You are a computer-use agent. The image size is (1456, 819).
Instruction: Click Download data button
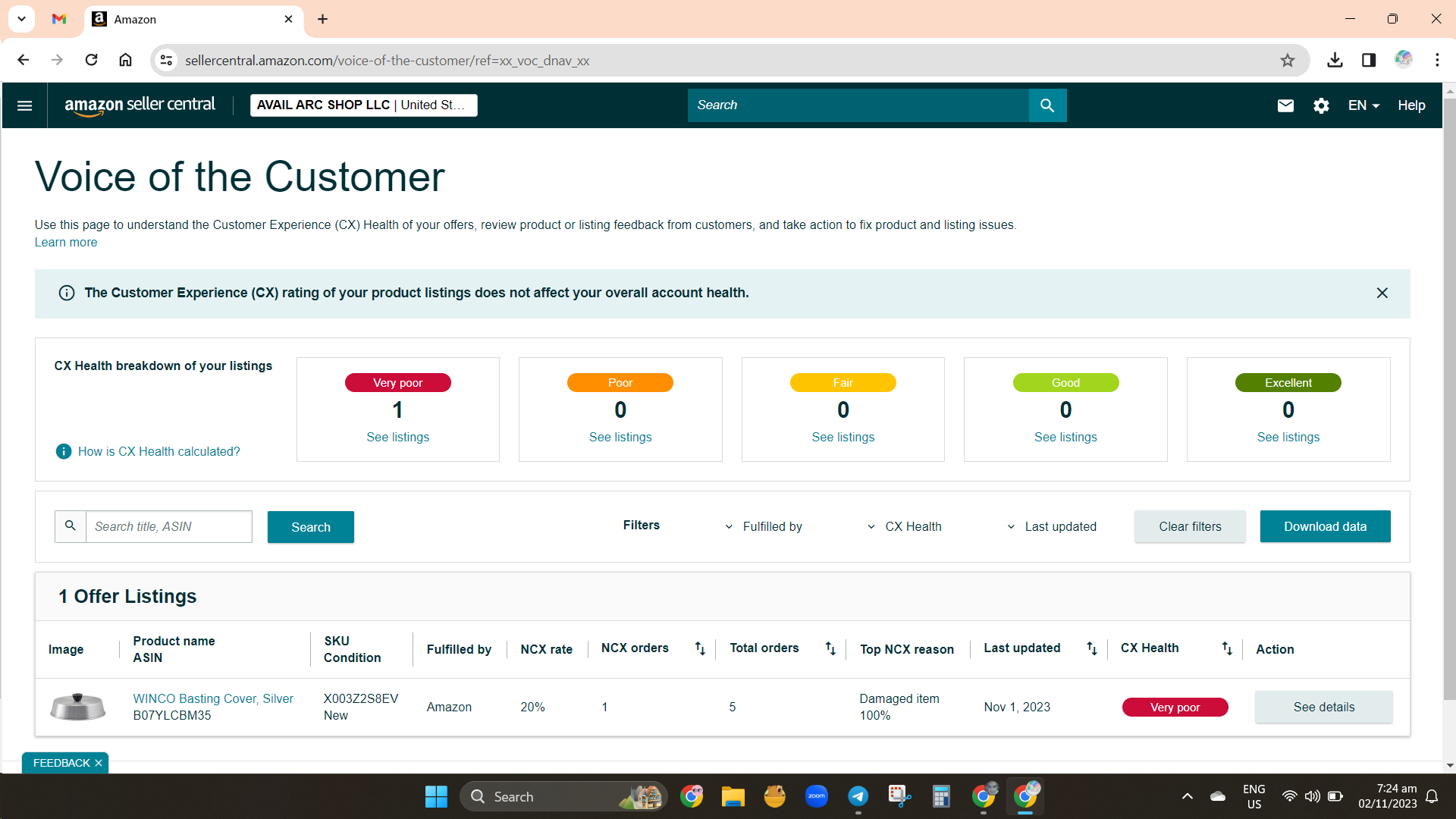(1325, 526)
